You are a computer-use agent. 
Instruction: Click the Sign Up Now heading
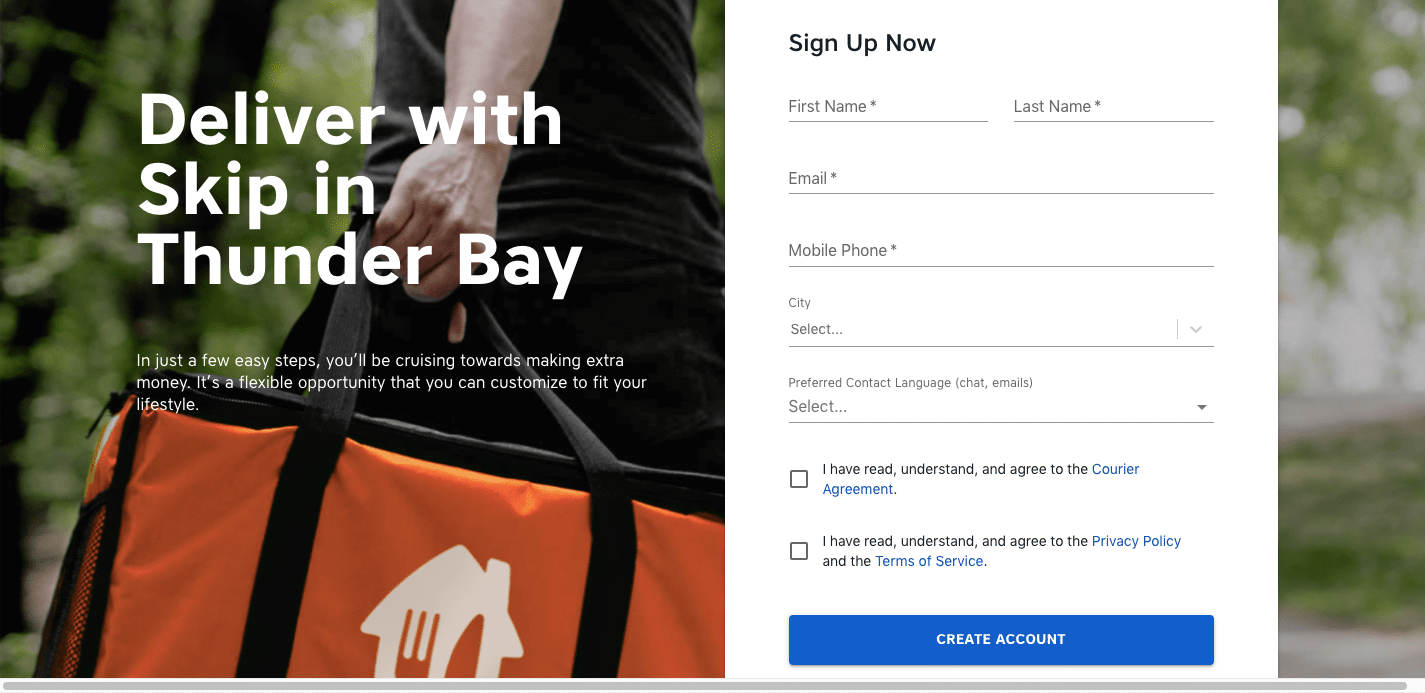pos(862,43)
